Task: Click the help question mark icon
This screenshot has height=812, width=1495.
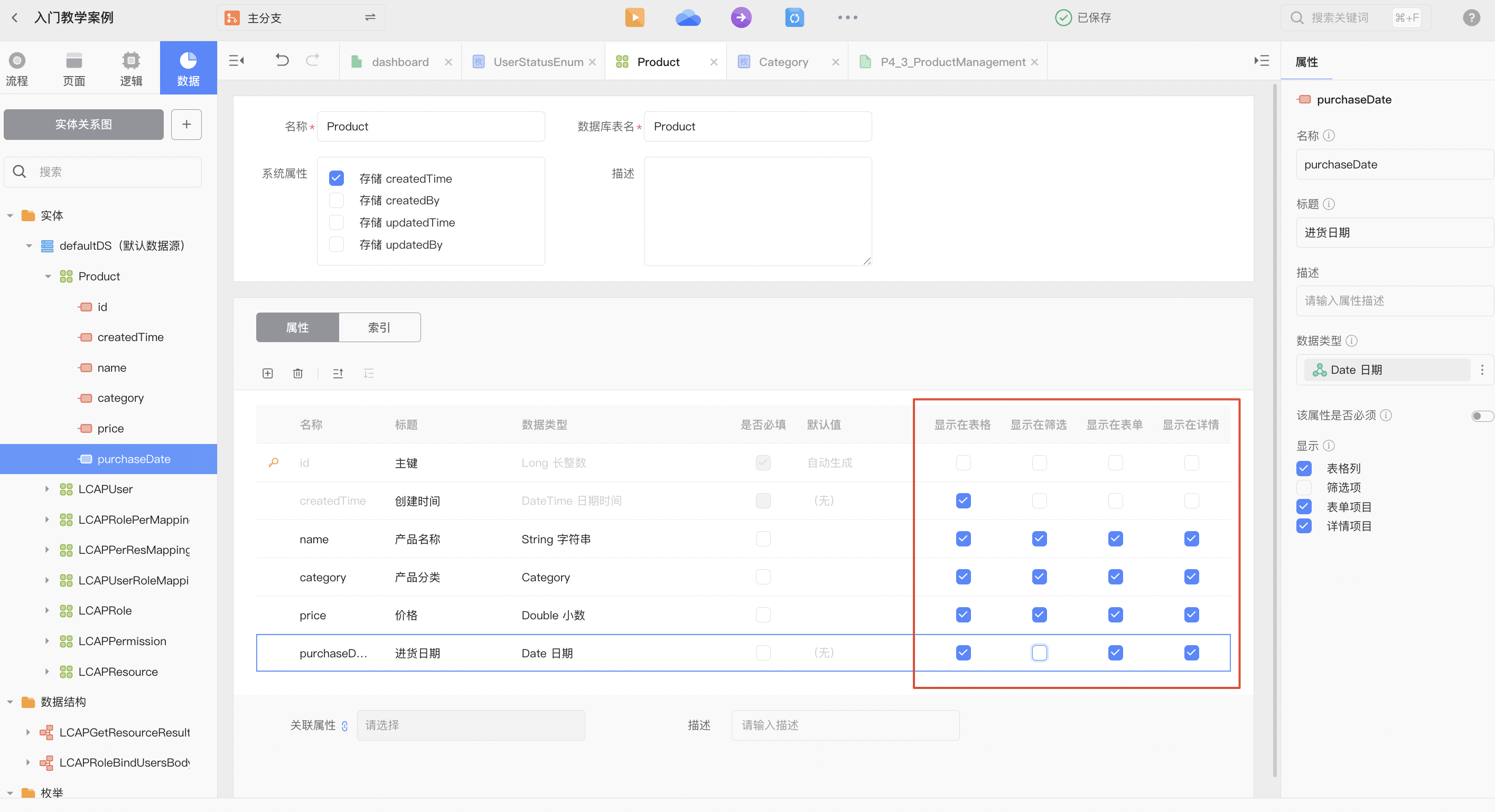Action: coord(1471,17)
